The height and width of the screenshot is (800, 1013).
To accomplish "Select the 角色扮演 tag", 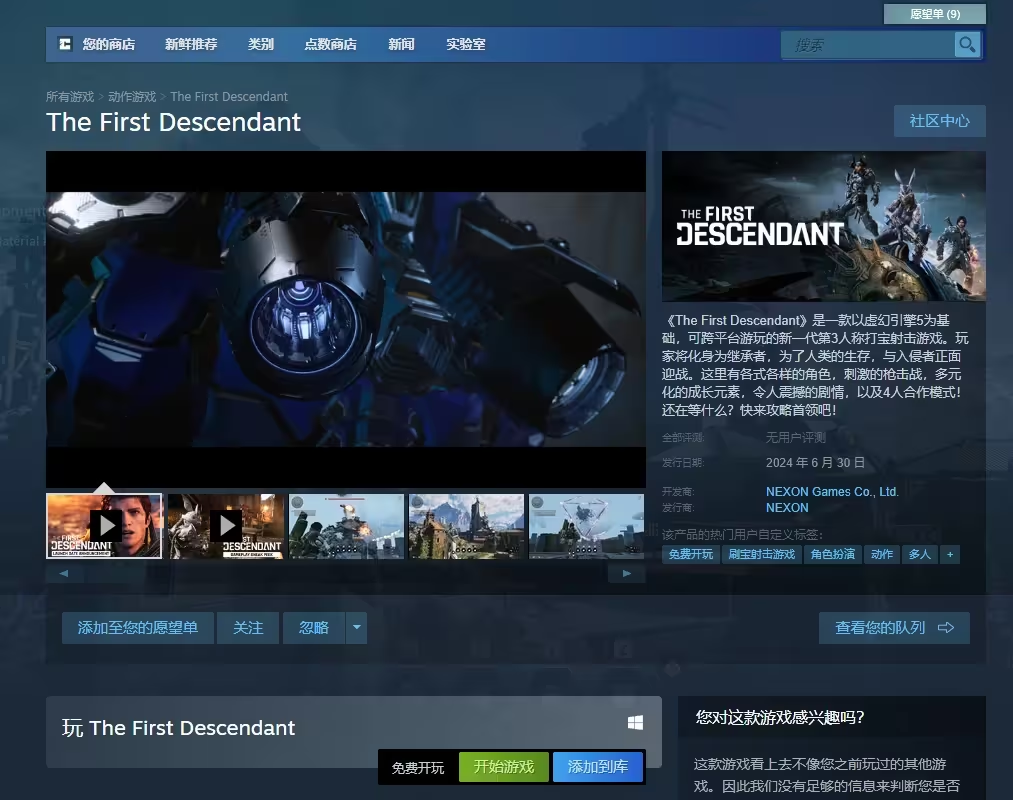I will pyautogui.click(x=833, y=554).
